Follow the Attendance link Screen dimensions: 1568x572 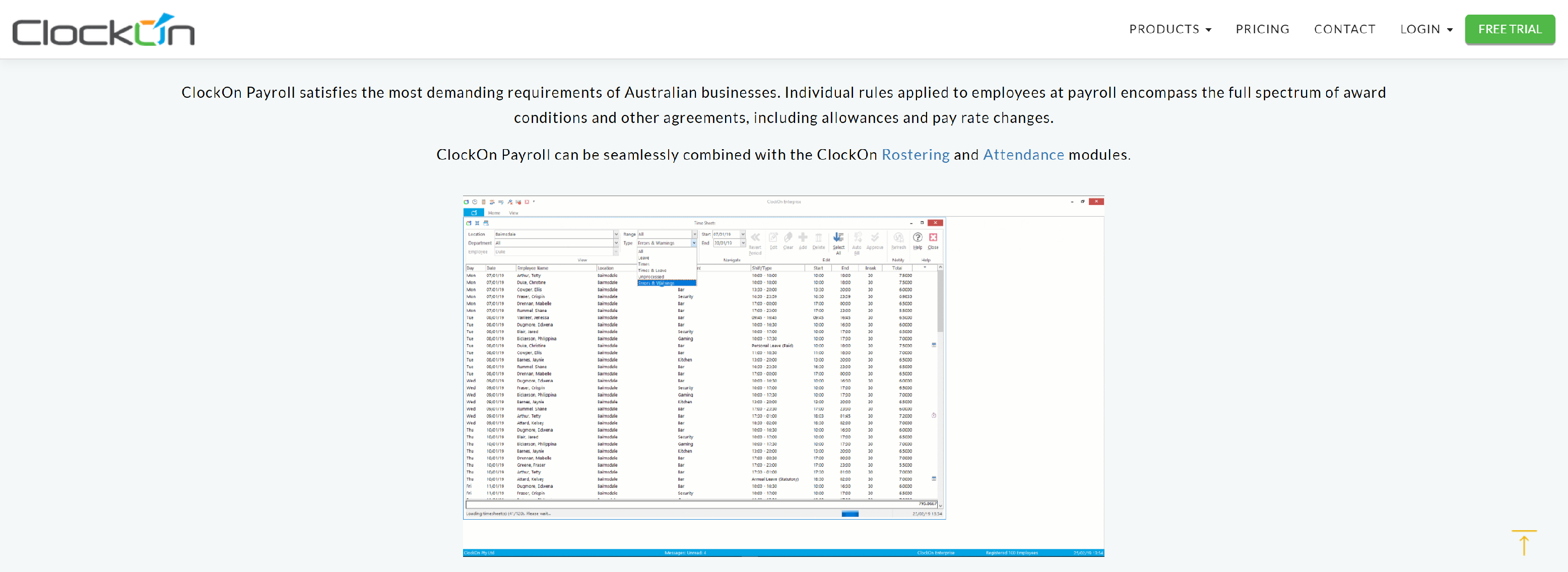(1023, 155)
